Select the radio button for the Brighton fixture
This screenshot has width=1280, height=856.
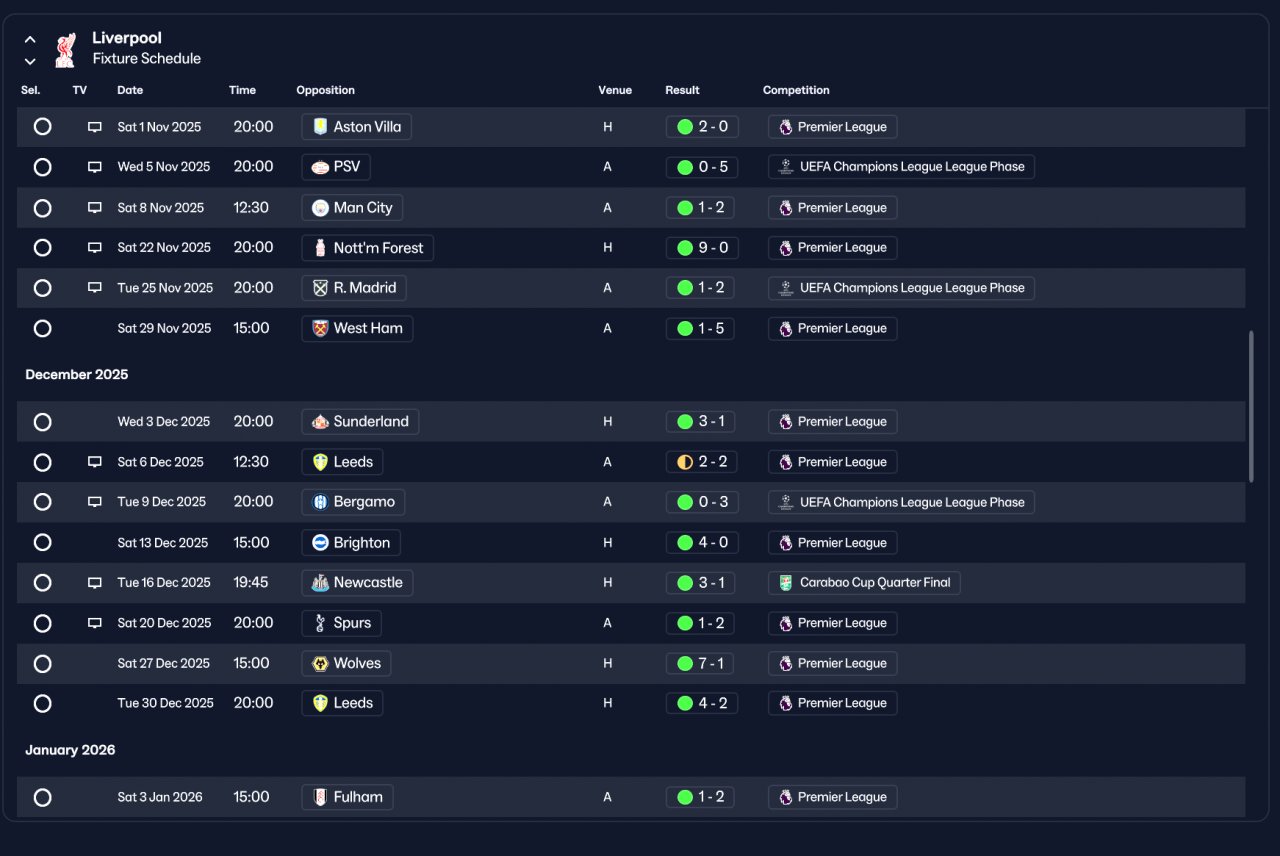[42, 543]
